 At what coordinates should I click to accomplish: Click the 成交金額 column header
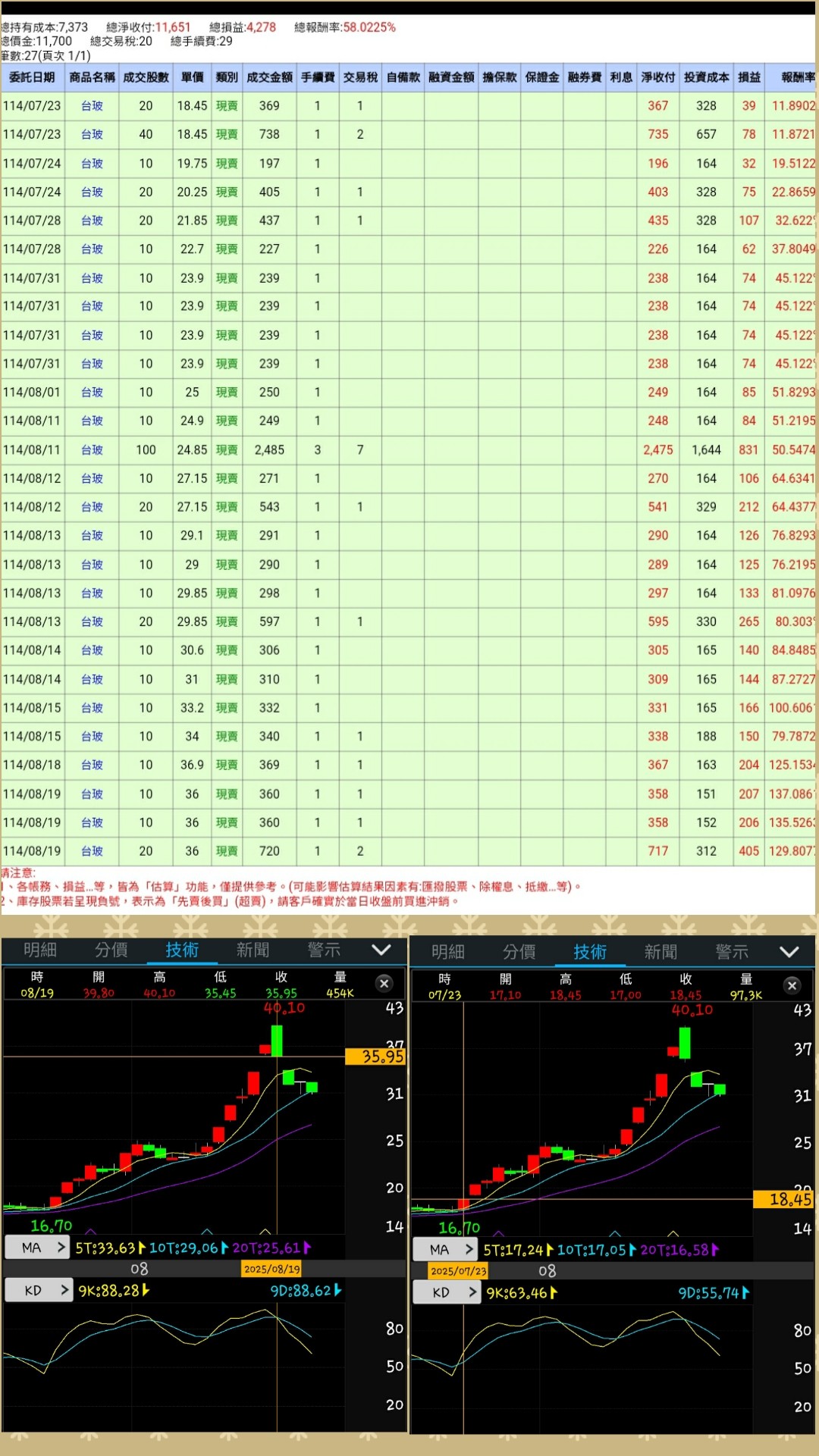[269, 77]
